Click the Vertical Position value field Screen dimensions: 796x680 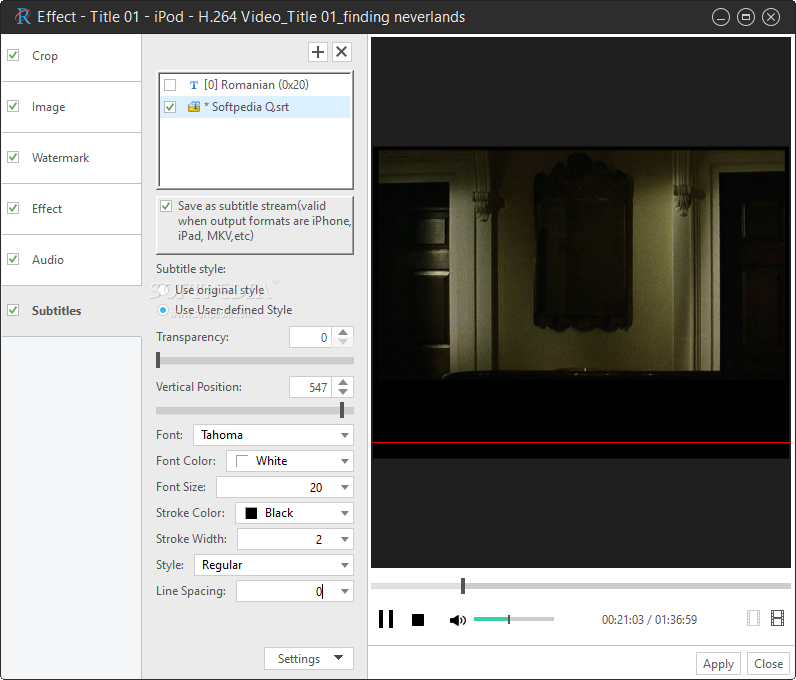[x=311, y=387]
